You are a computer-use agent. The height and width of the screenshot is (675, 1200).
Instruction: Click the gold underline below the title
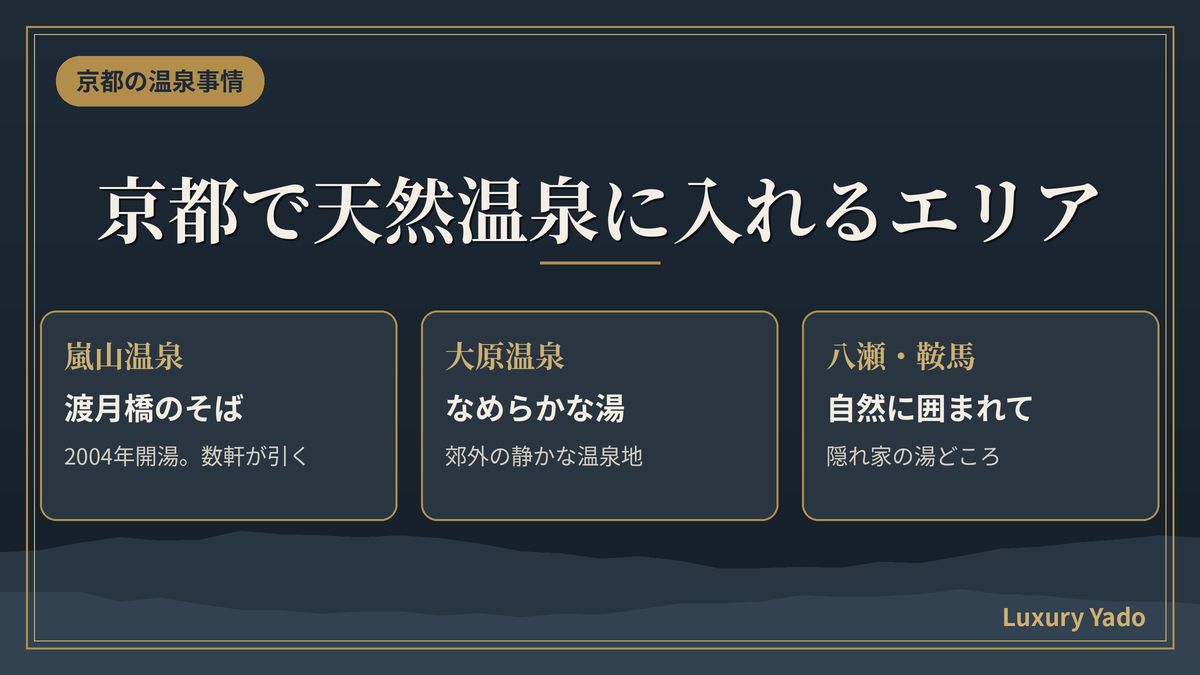pos(600,263)
